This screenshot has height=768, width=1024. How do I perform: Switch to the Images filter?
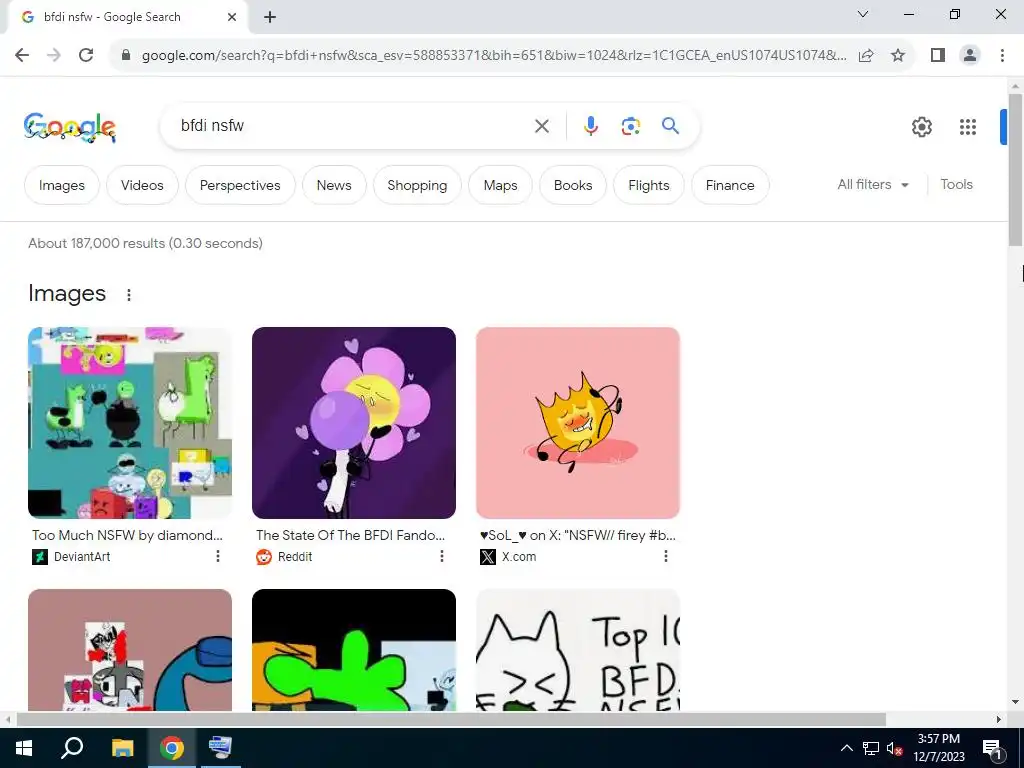click(x=61, y=185)
